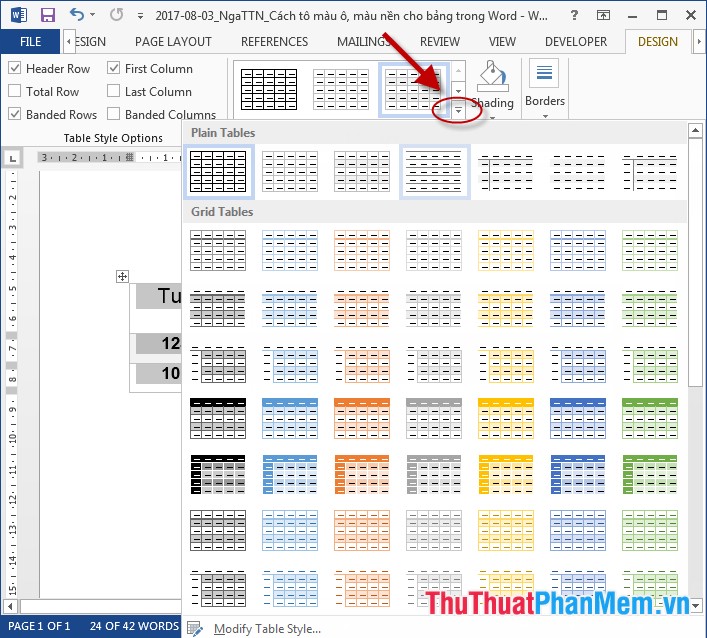Pick green Grid Table 5 Dark style
The width and height of the screenshot is (707, 638).
pyautogui.click(x=650, y=474)
